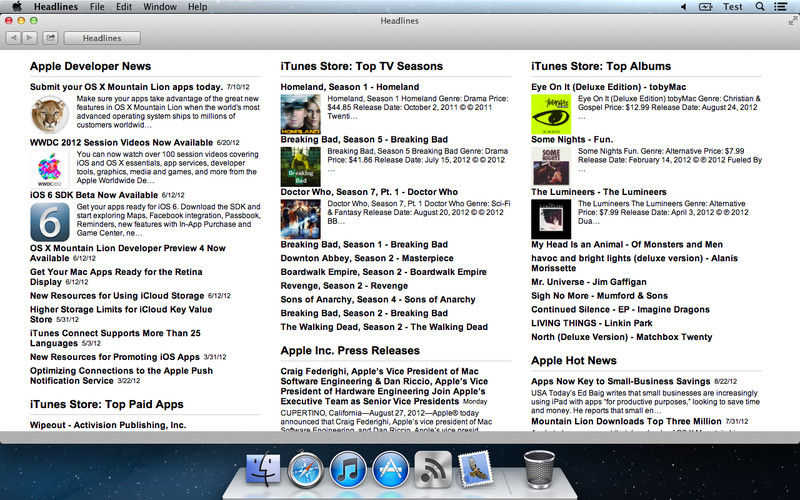Click the battery status icon
This screenshot has width=800, height=500.
pos(706,7)
